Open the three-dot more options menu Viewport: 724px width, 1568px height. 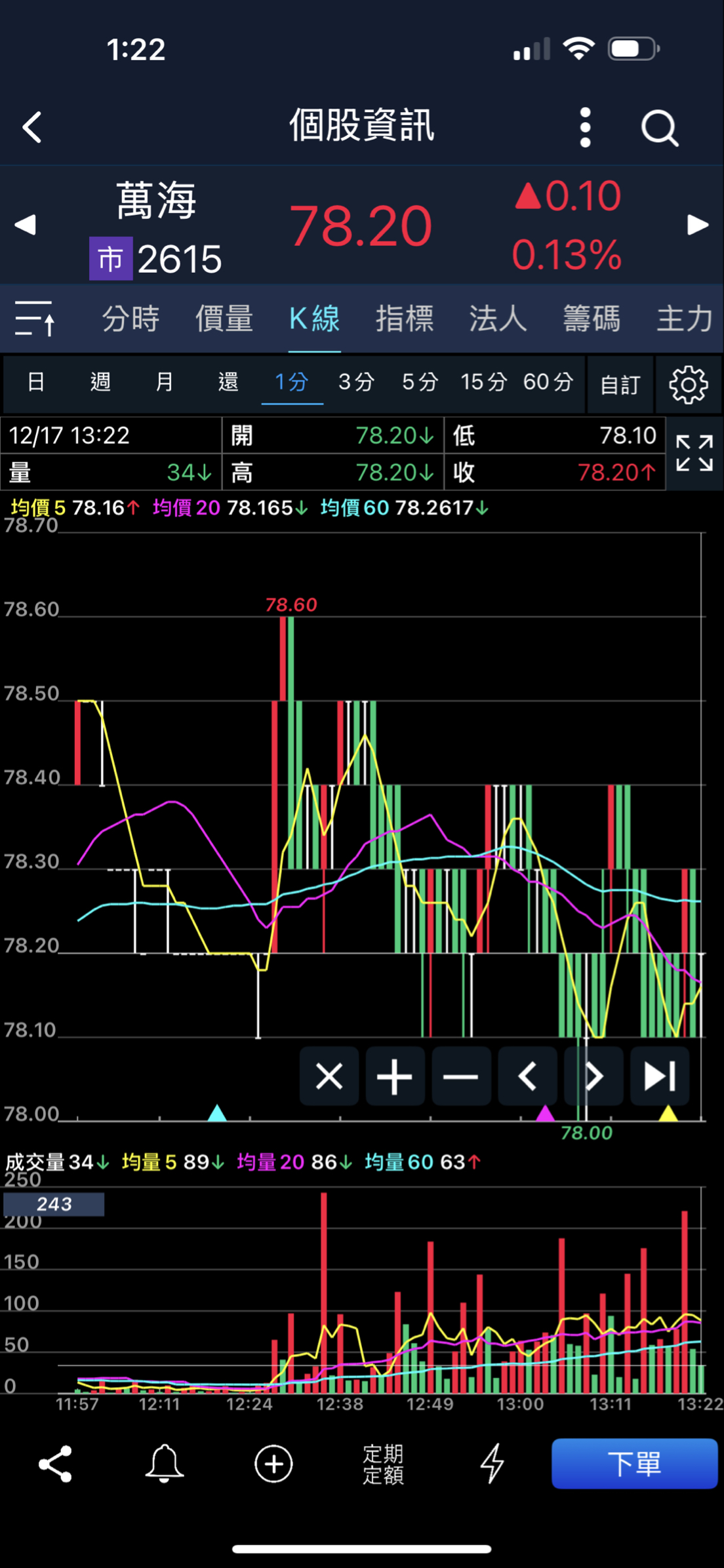585,127
